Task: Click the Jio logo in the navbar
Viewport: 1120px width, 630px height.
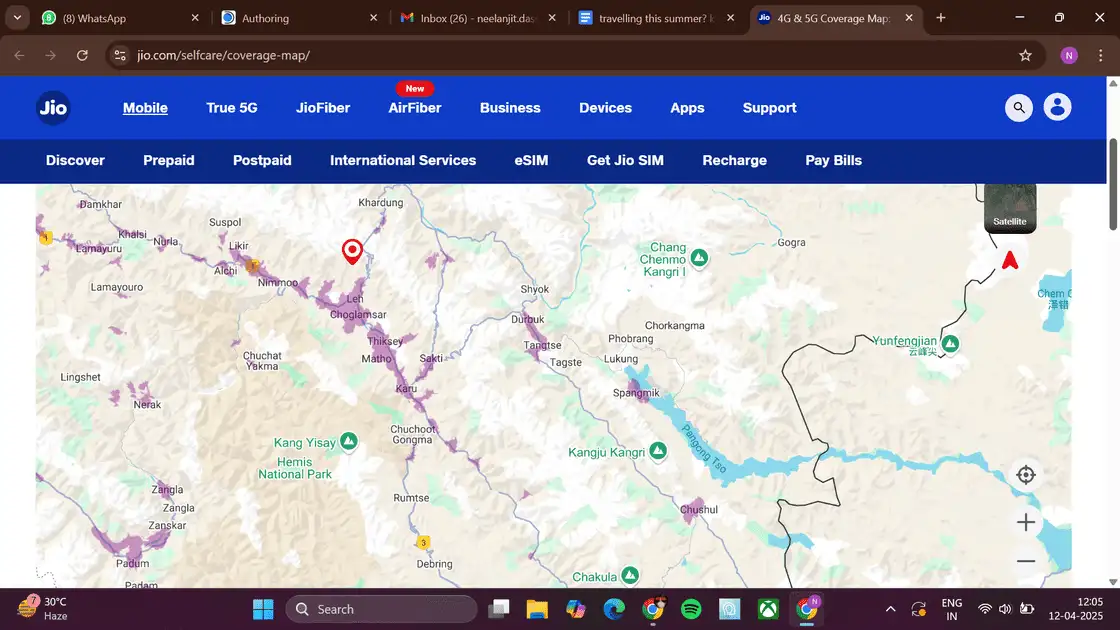Action: pos(51,107)
